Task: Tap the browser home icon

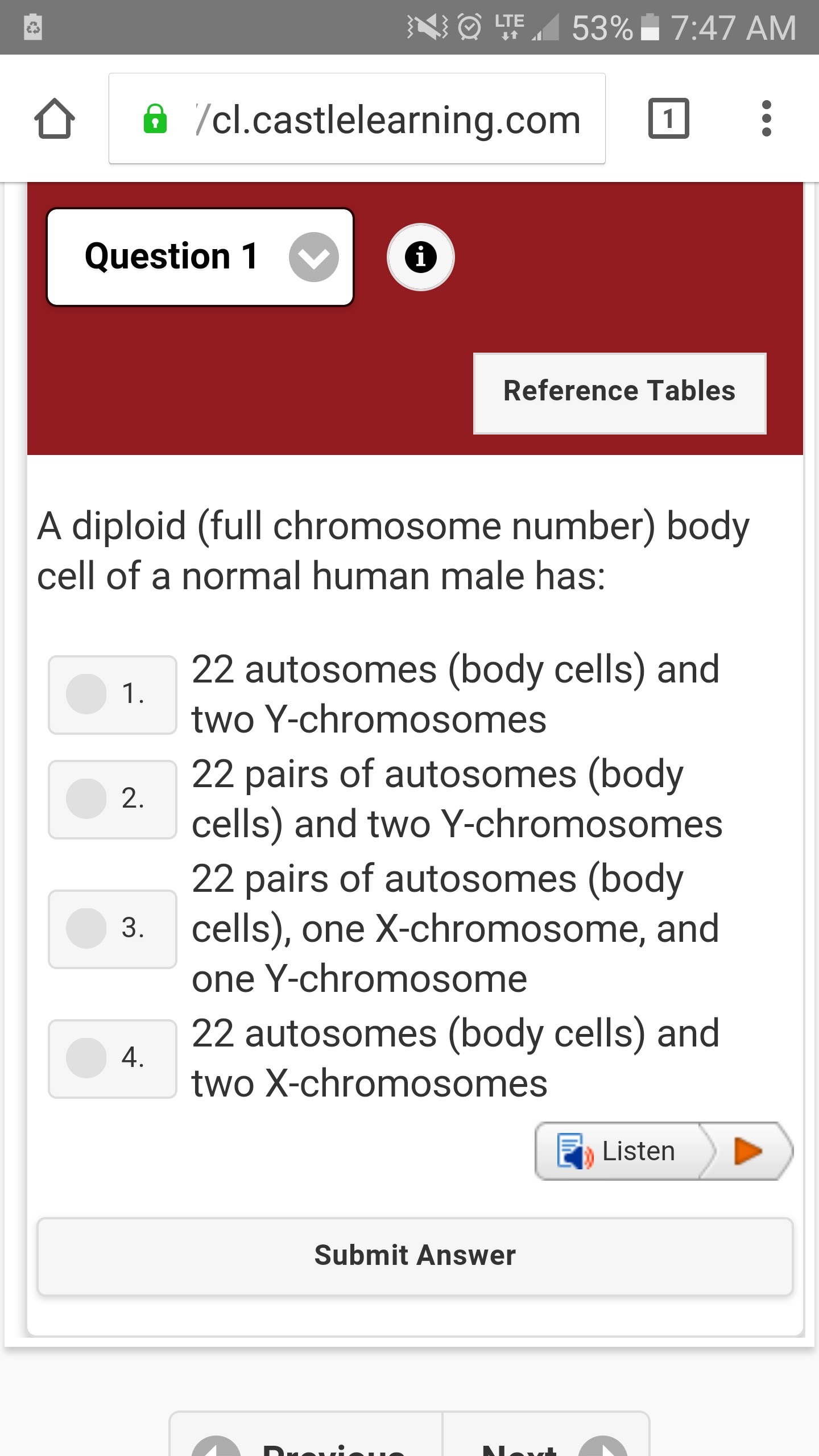Action: coord(54,119)
